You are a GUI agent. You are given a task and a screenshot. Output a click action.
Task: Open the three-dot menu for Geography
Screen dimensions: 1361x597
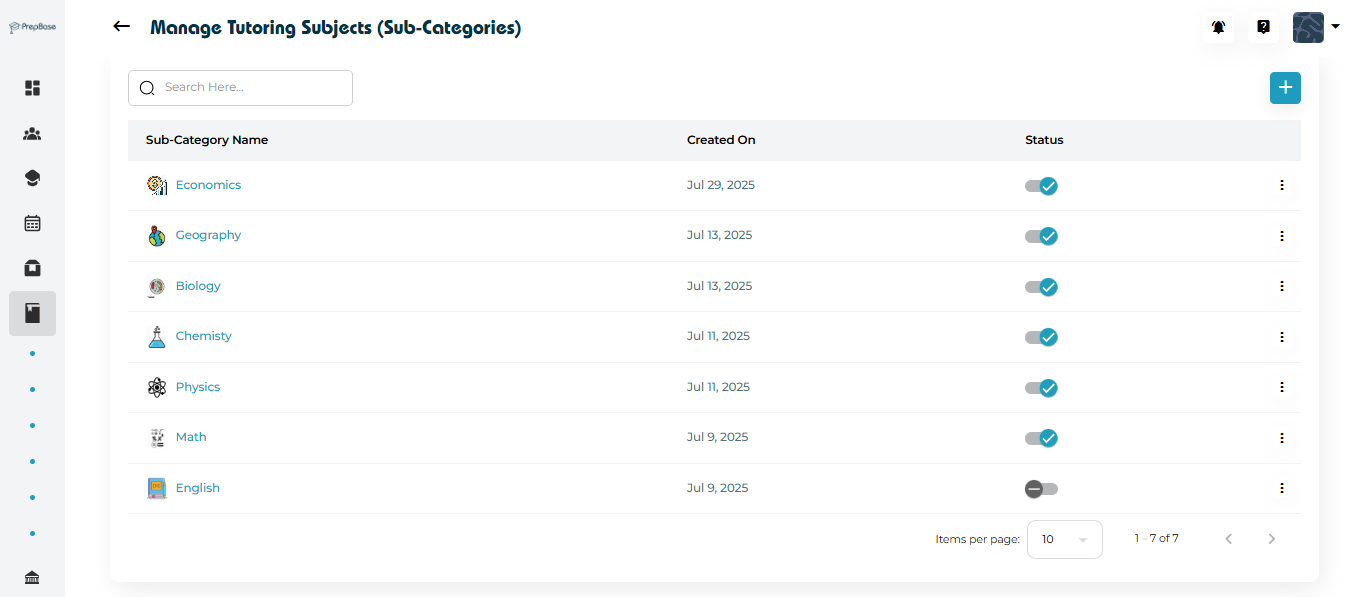pyautogui.click(x=1281, y=236)
